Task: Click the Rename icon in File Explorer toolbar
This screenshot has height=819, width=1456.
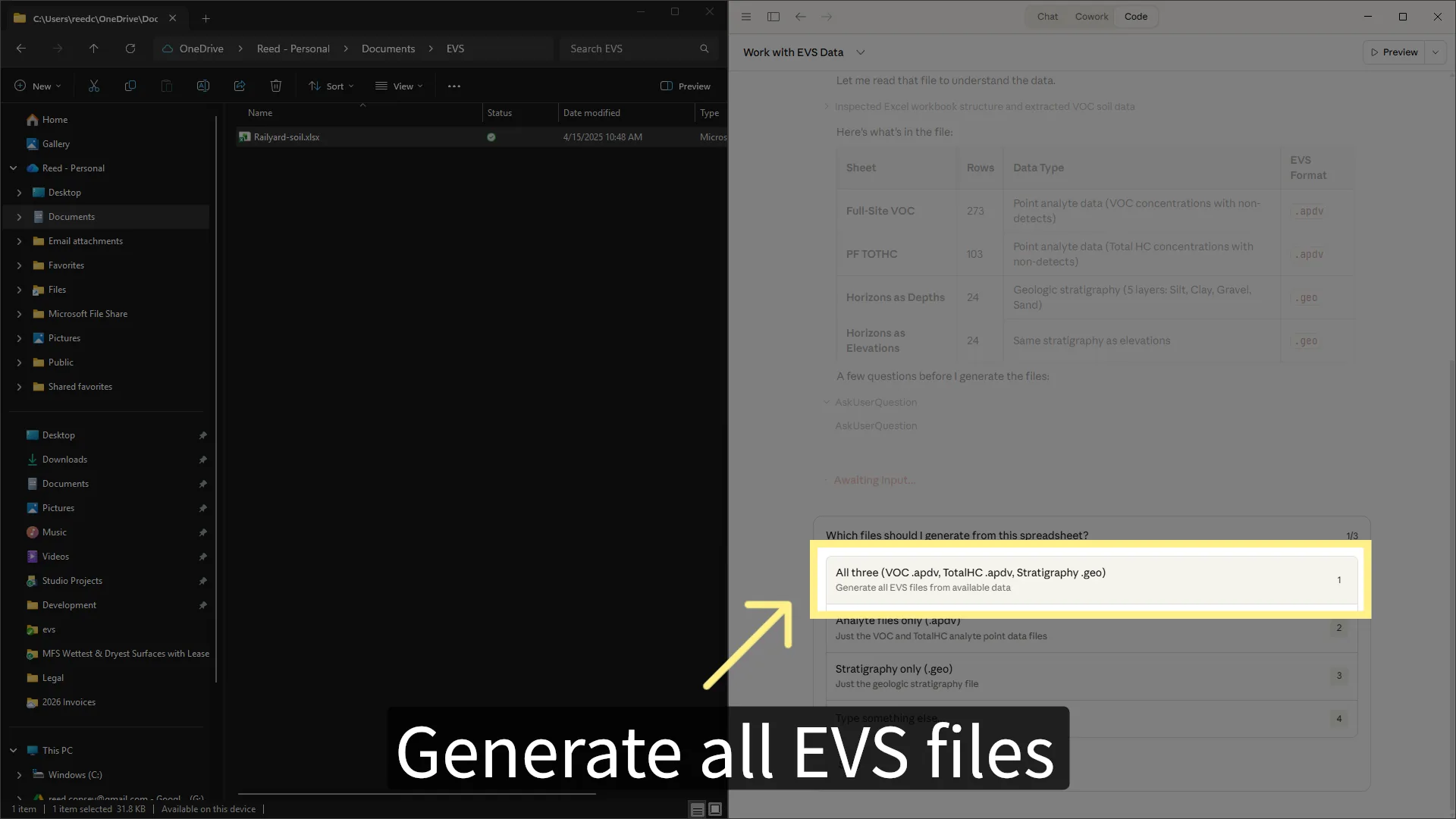Action: [203, 86]
